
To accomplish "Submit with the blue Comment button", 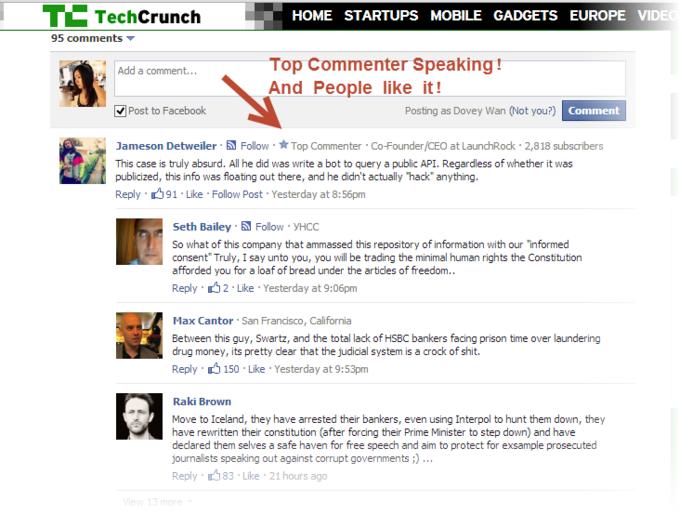I will [594, 111].
